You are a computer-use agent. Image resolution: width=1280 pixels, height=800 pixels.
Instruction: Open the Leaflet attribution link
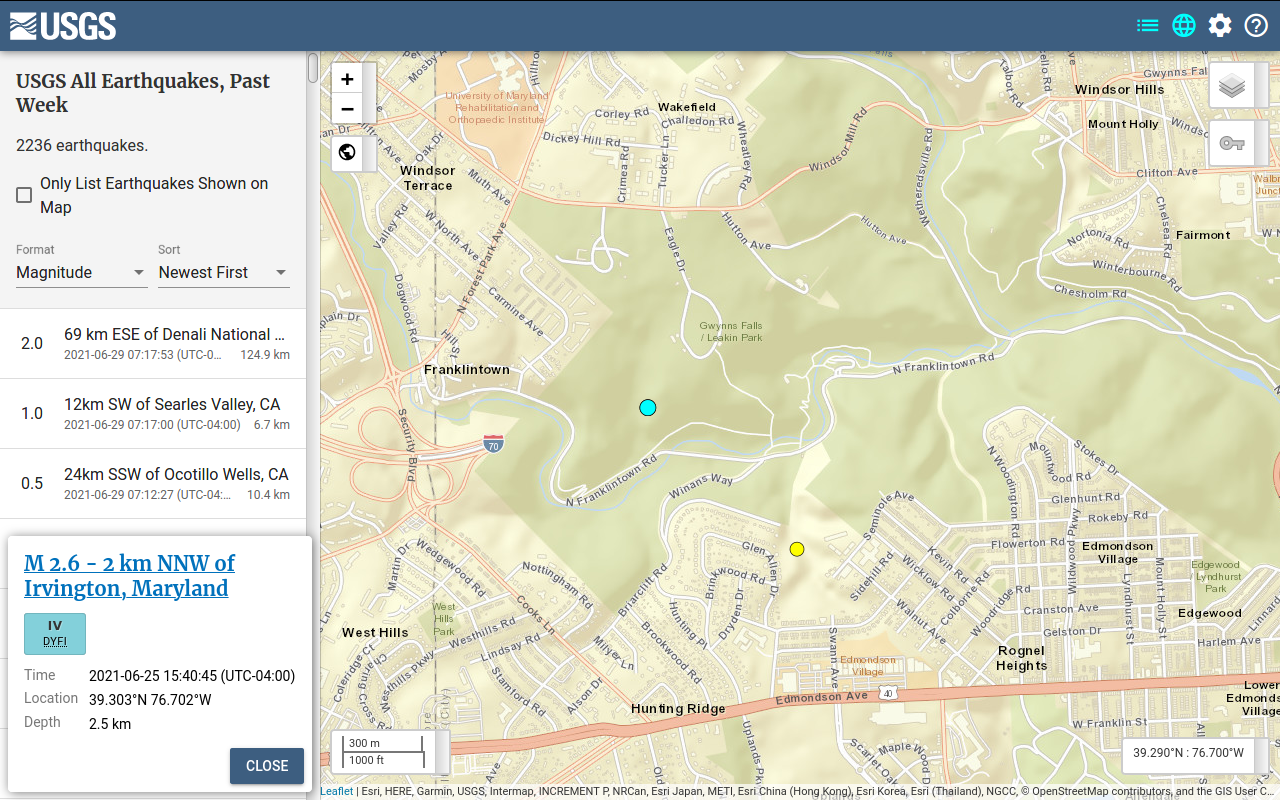click(336, 792)
